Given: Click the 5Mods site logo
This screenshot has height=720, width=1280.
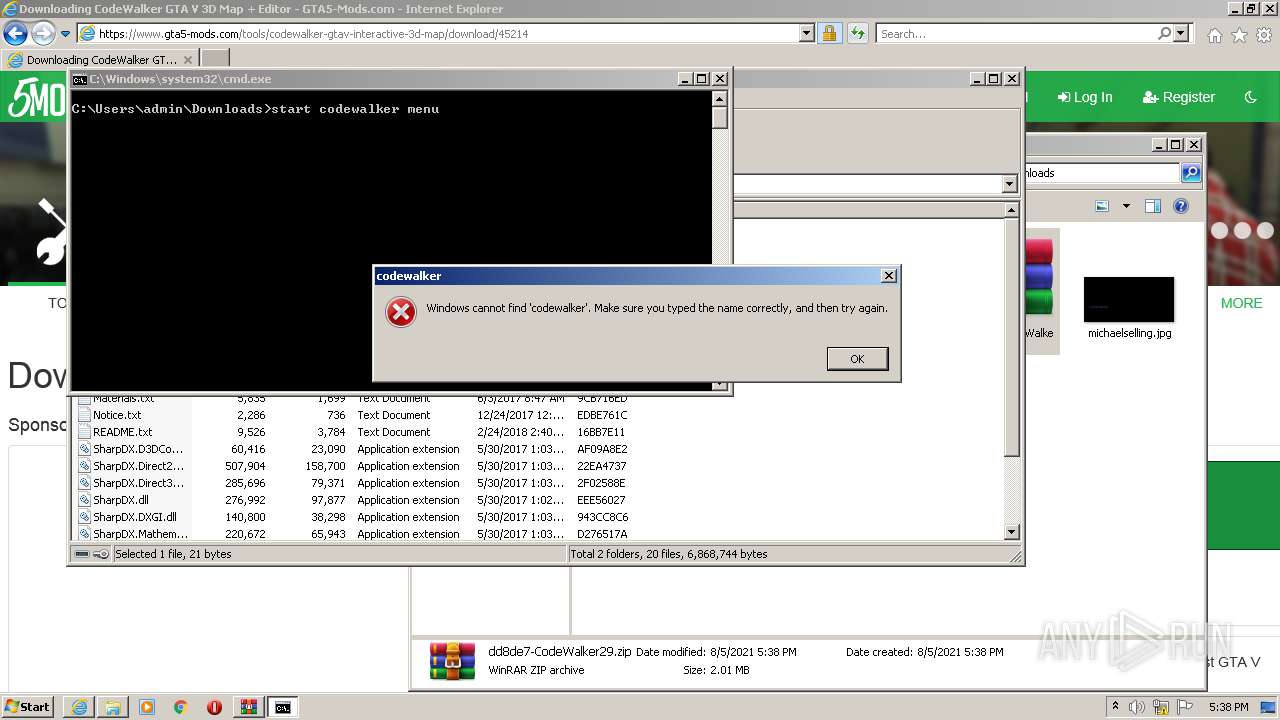Looking at the screenshot, I should pos(35,97).
